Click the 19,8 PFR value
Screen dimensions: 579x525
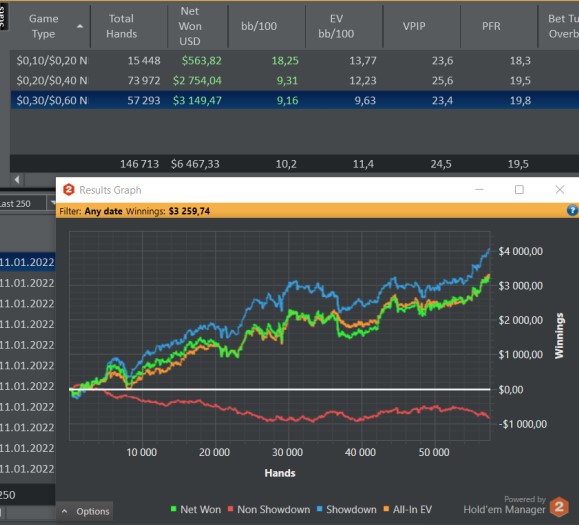click(x=520, y=100)
